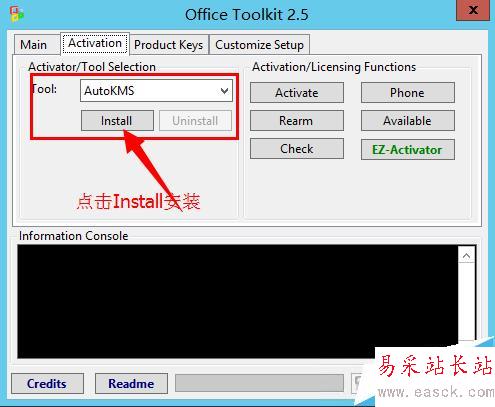The width and height of the screenshot is (495, 407).
Task: Click the Install button for AutoKMS
Action: (117, 121)
